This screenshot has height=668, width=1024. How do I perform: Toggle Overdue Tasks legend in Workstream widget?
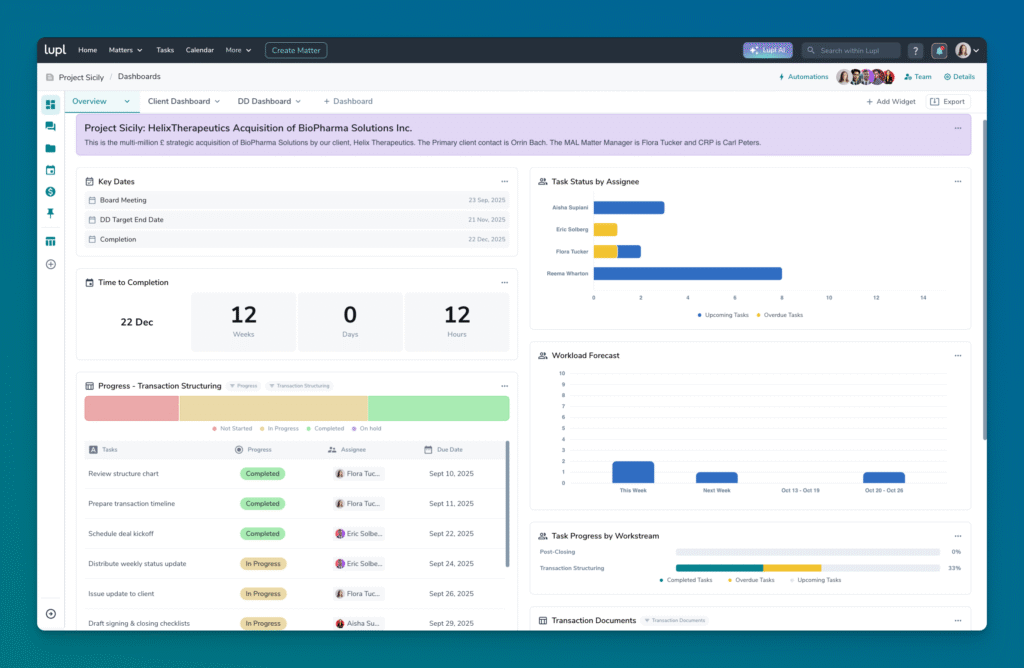(750, 580)
